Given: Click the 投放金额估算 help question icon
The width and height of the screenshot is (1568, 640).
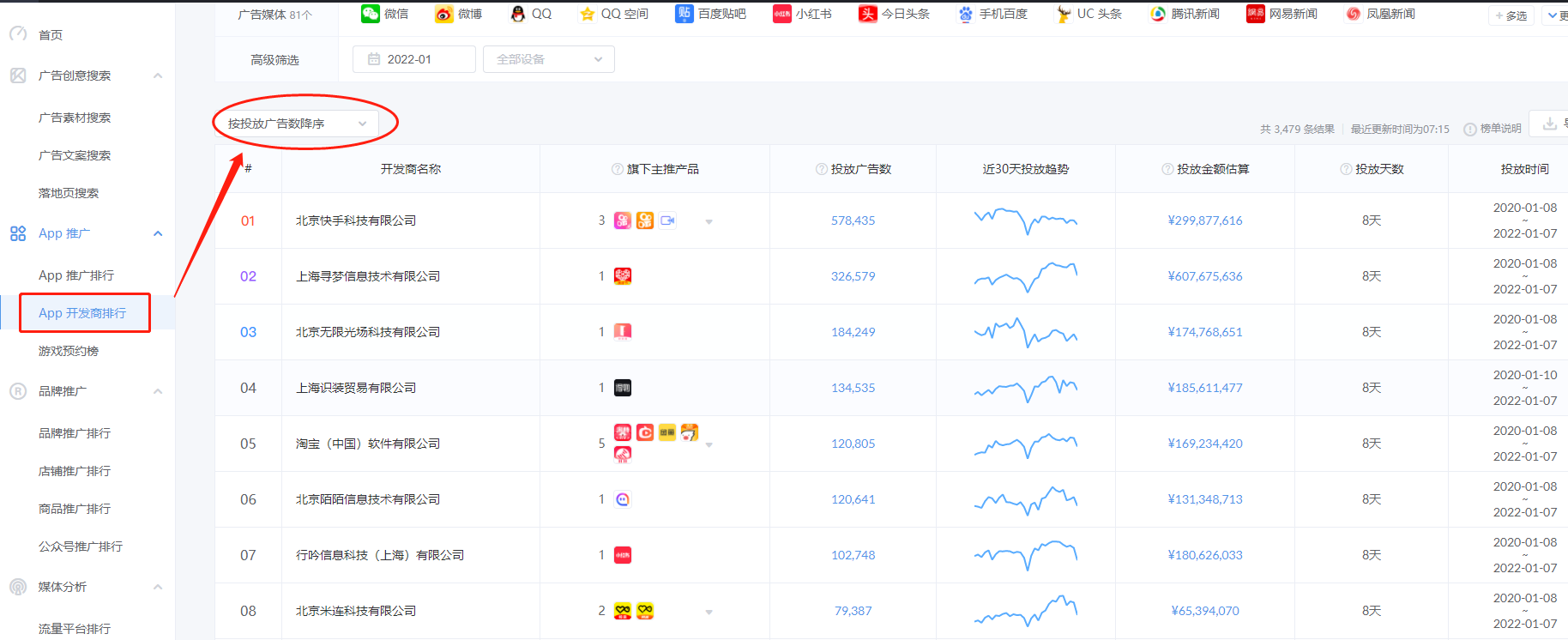Looking at the screenshot, I should [x=1167, y=169].
